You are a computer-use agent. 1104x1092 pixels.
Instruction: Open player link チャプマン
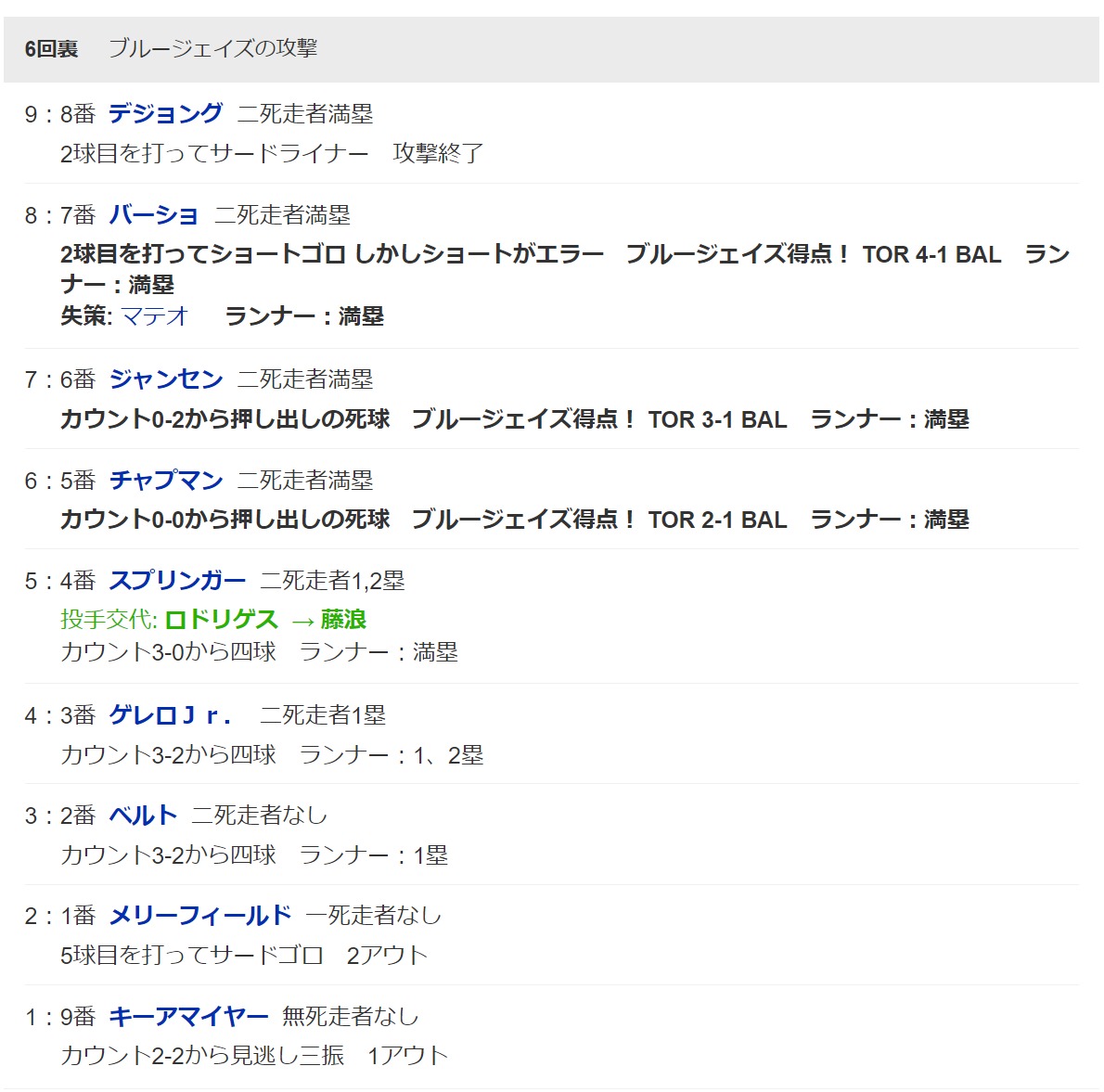(x=165, y=481)
